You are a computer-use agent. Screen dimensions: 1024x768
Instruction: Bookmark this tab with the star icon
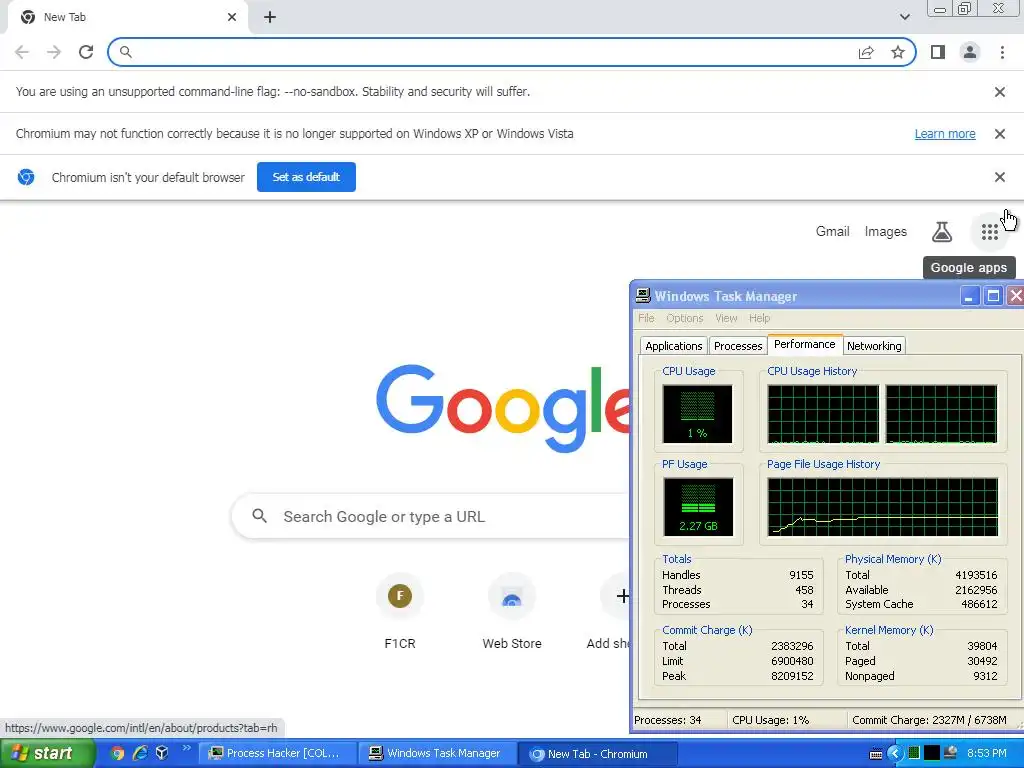pyautogui.click(x=898, y=52)
